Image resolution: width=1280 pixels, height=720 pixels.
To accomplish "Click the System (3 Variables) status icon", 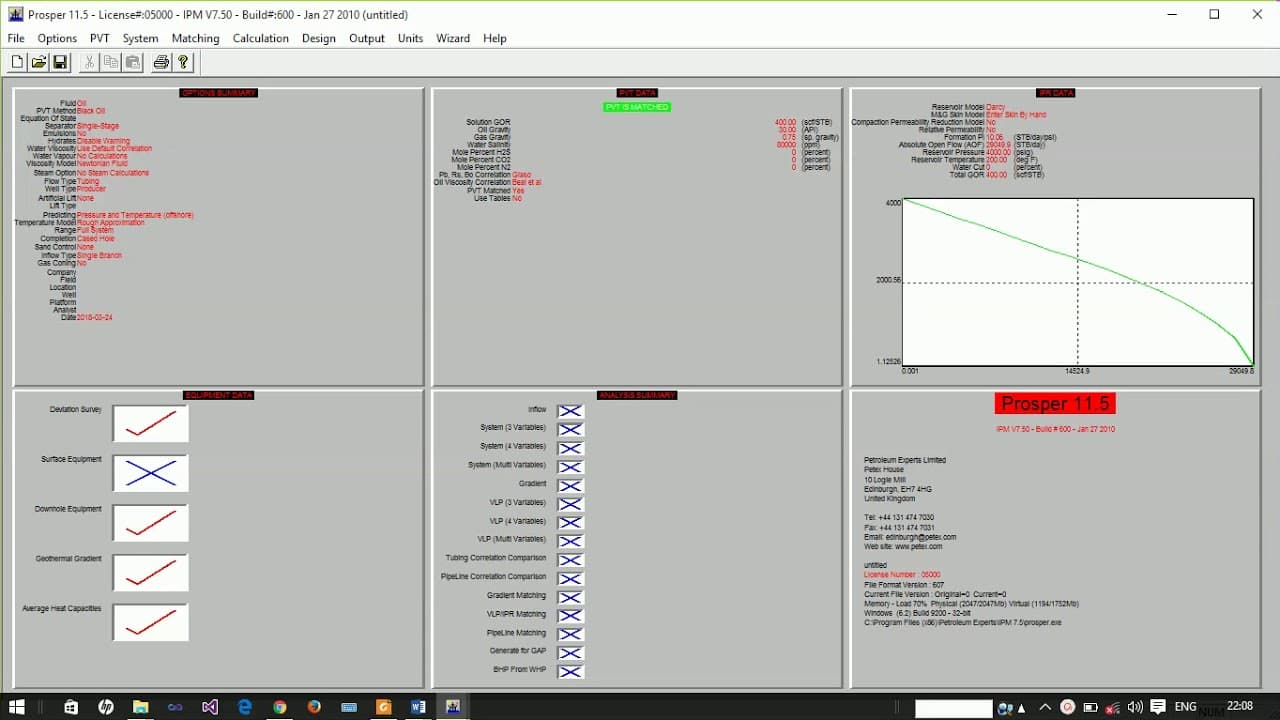I will pyautogui.click(x=570, y=429).
